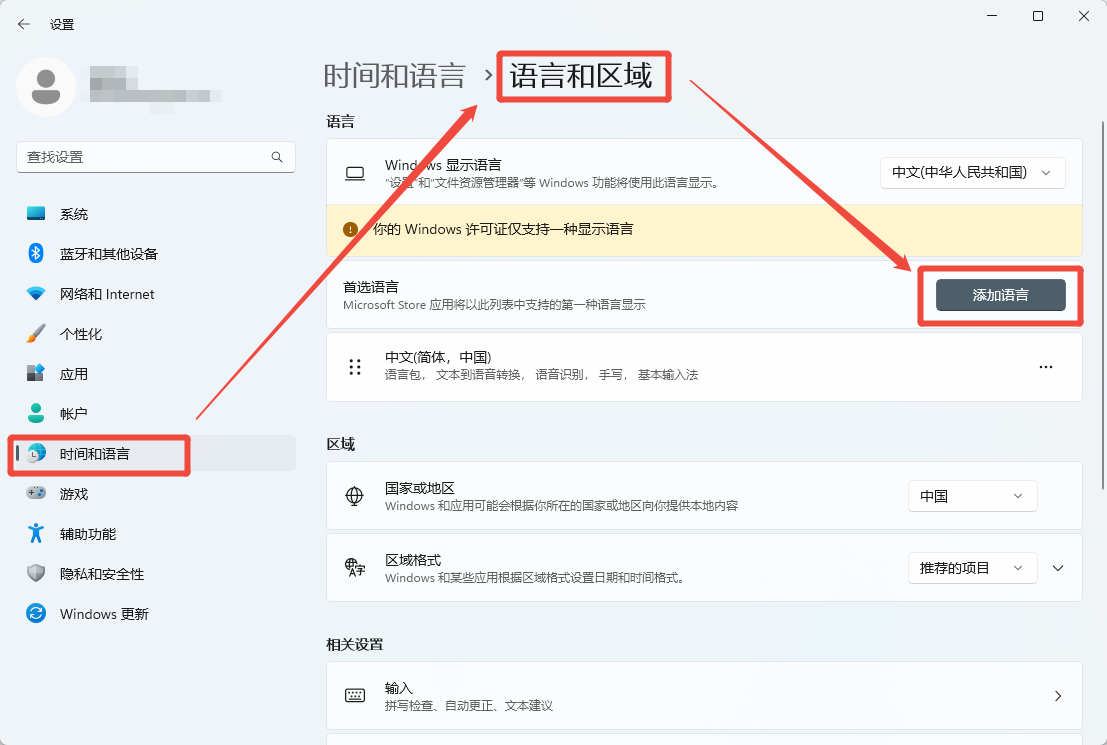Click the 辅助功能 accessibility icon
This screenshot has width=1107, height=745.
pyautogui.click(x=35, y=533)
